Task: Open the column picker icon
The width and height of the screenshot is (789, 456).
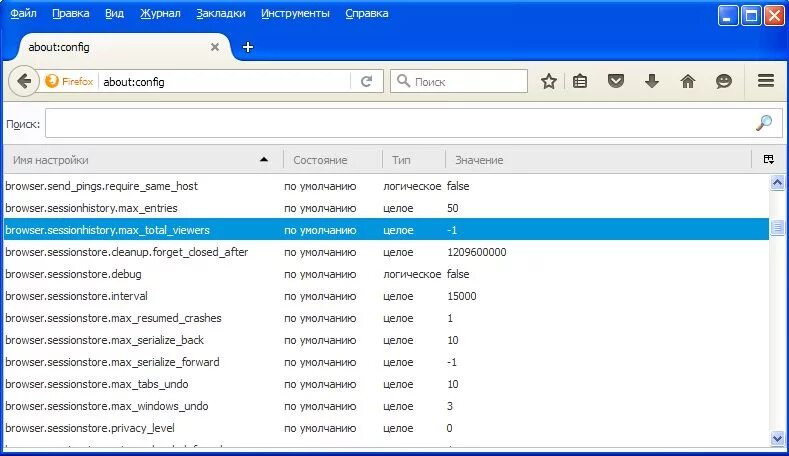Action: point(768,160)
